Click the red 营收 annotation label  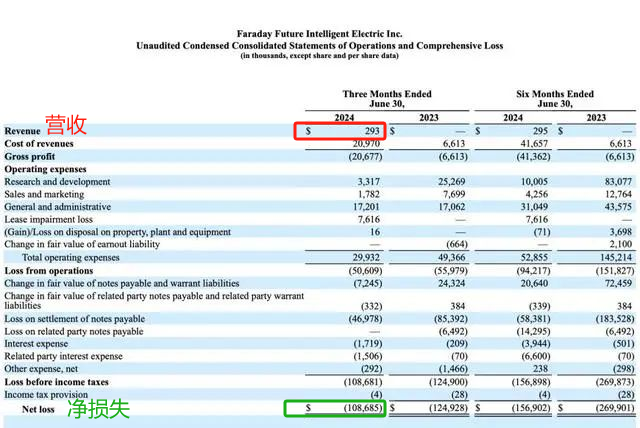pos(66,125)
